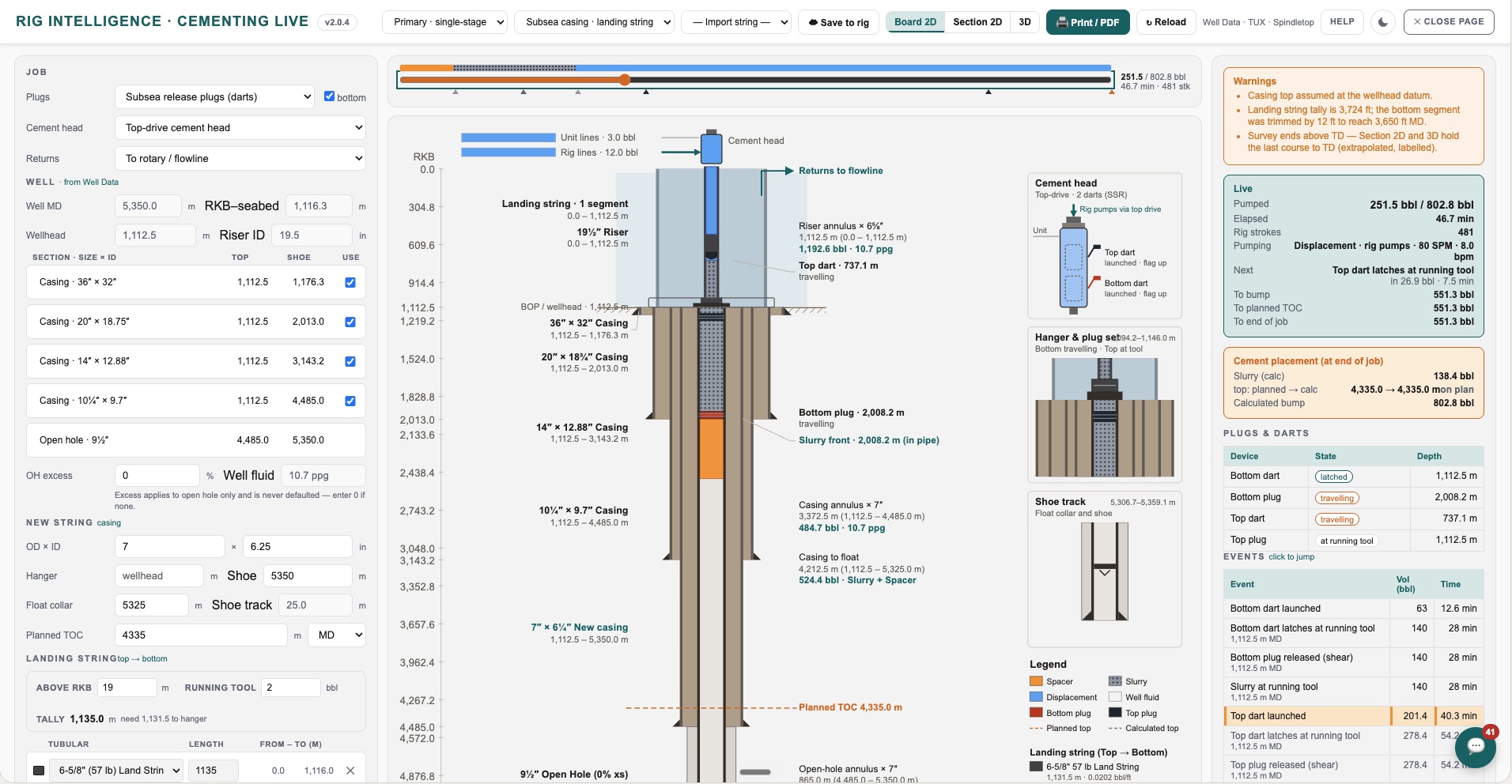
Task: Click the Print / PDF button
Action: coord(1087,22)
